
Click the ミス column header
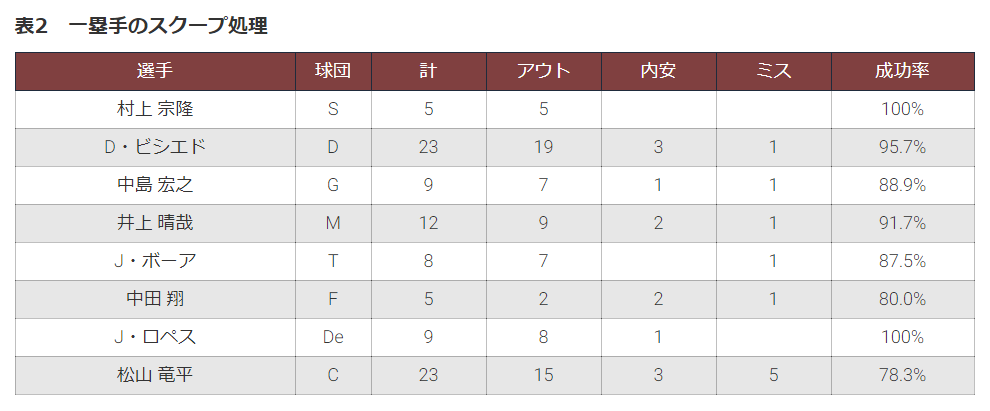pyautogui.click(x=773, y=71)
